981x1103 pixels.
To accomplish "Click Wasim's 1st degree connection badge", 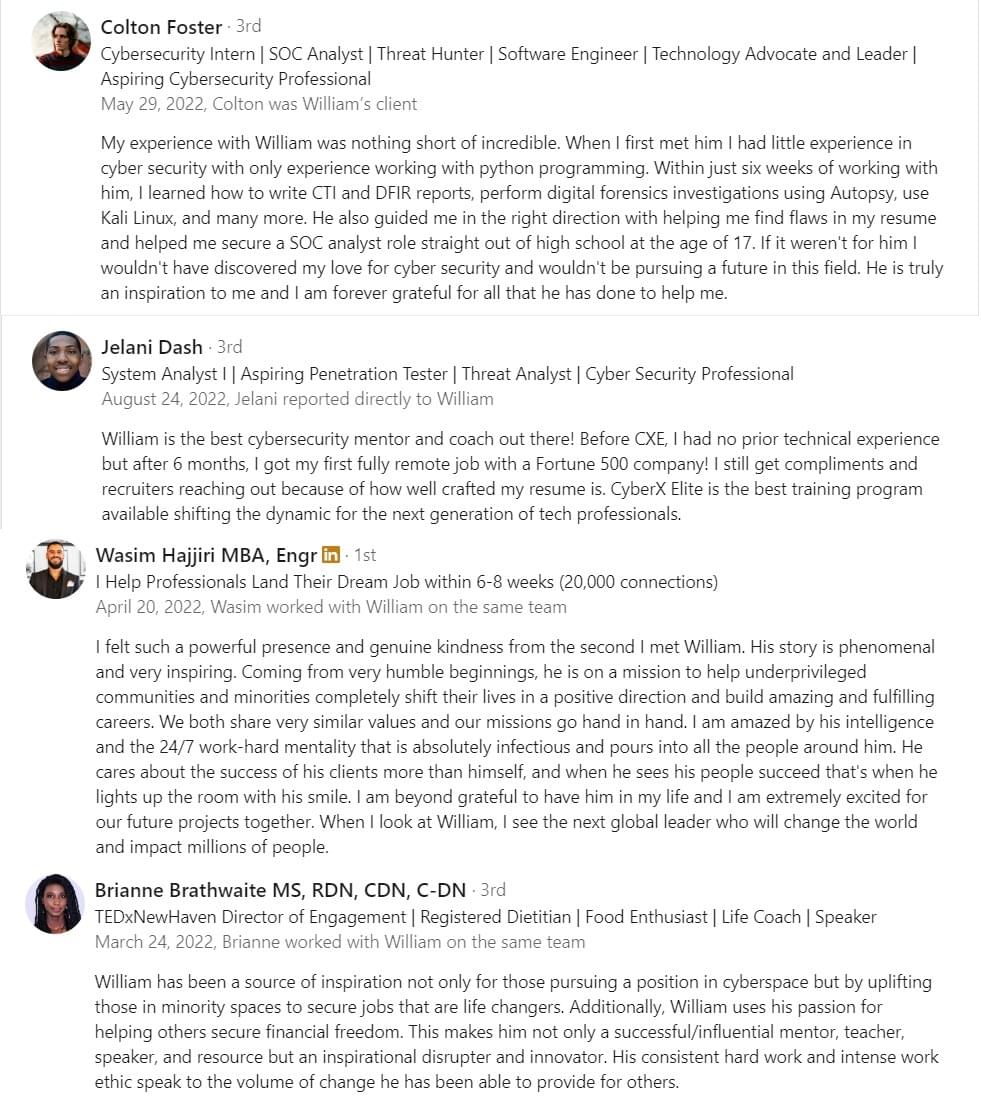I will point(364,555).
